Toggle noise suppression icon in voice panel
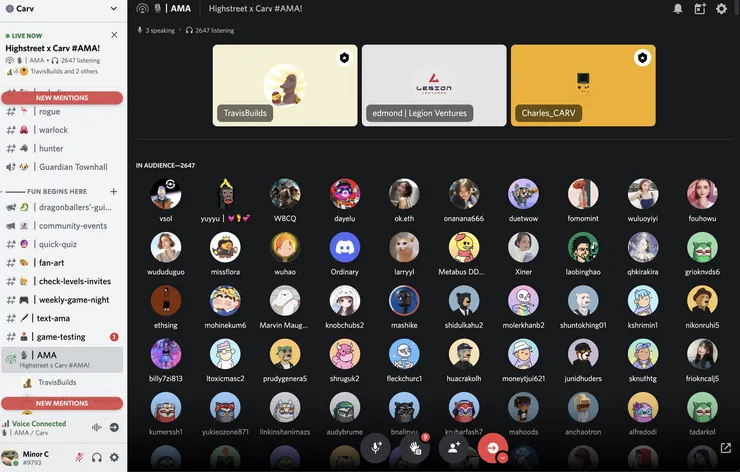Image resolution: width=740 pixels, height=472 pixels. tap(97, 427)
